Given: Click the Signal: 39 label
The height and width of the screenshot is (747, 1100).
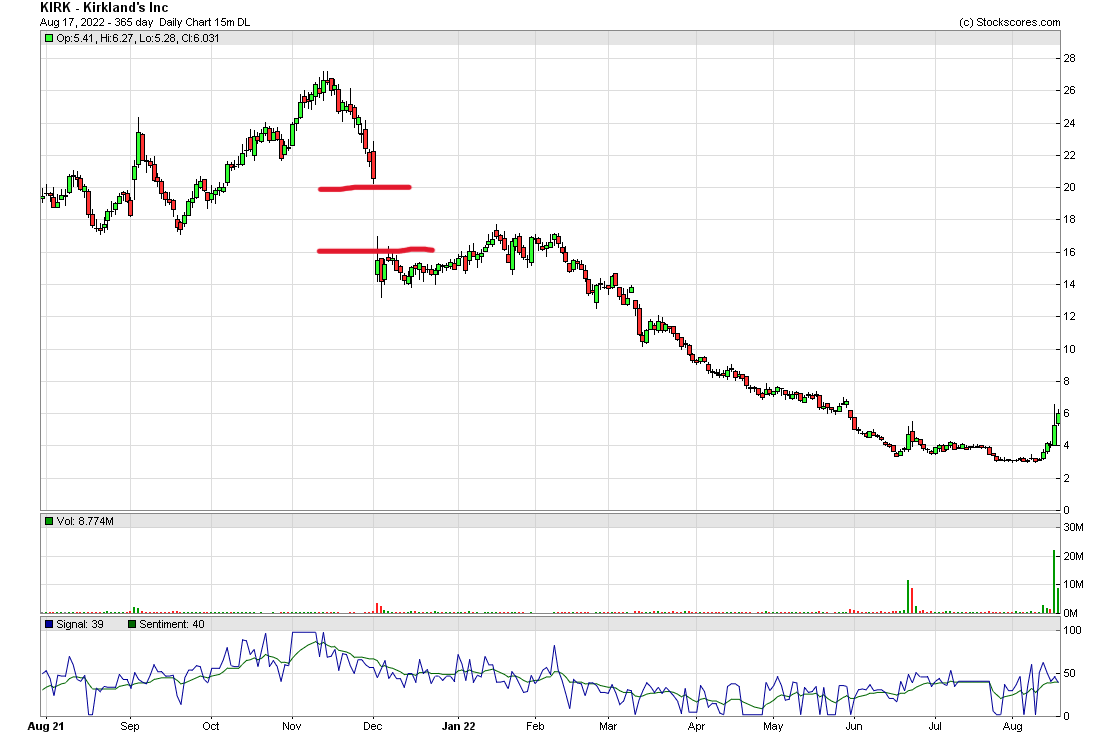Looking at the screenshot, I should coord(79,624).
